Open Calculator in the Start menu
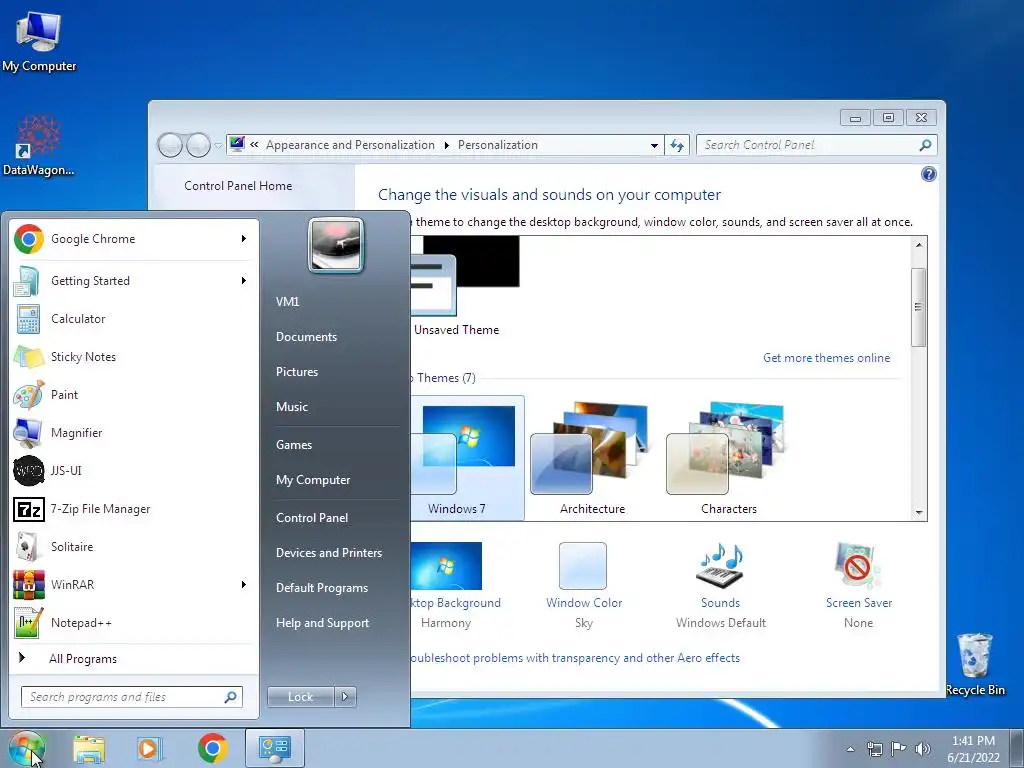The width and height of the screenshot is (1024, 768). pyautogui.click(x=133, y=319)
